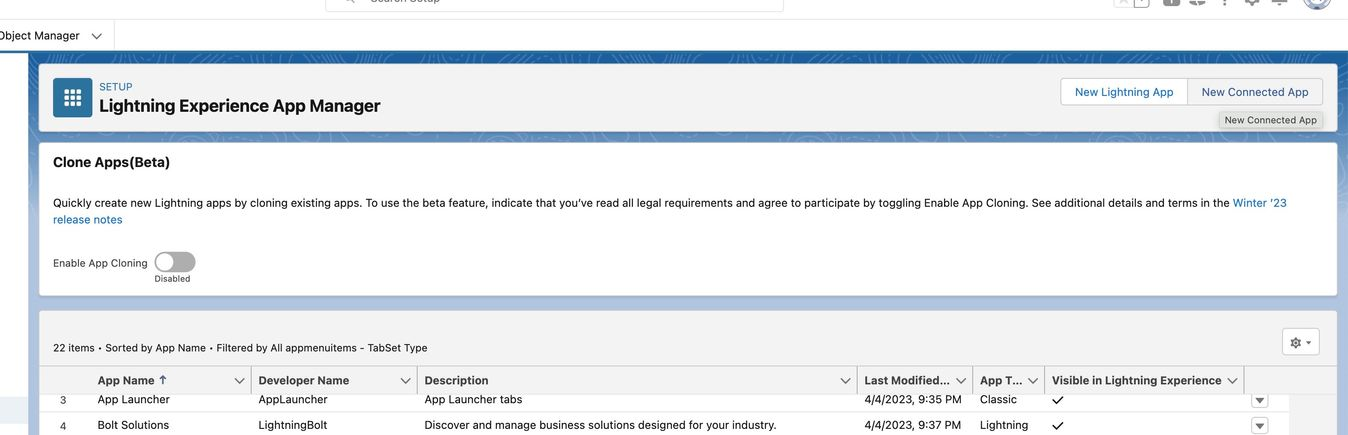Enable the App Cloning toggle

[x=175, y=262]
